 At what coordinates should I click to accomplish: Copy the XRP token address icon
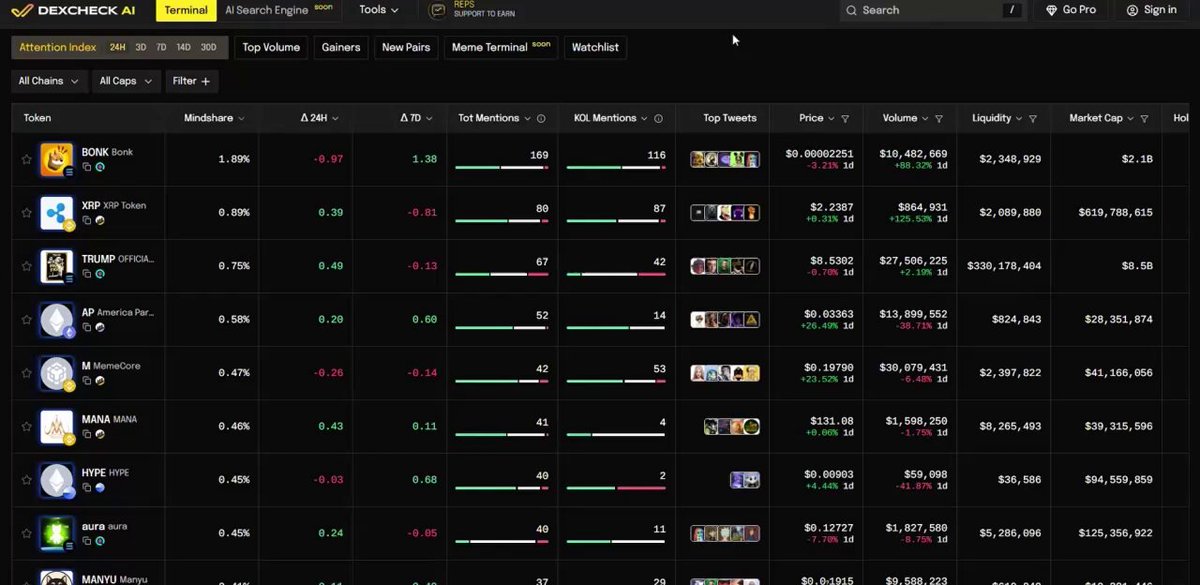(87, 220)
